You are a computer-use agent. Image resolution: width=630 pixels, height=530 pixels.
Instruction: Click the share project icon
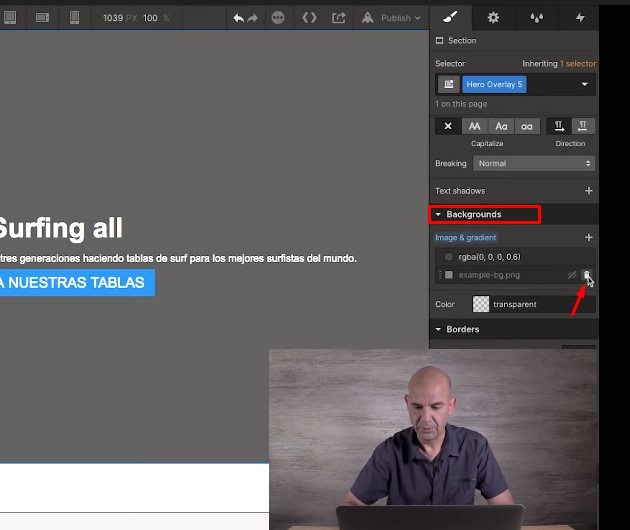pyautogui.click(x=338, y=18)
